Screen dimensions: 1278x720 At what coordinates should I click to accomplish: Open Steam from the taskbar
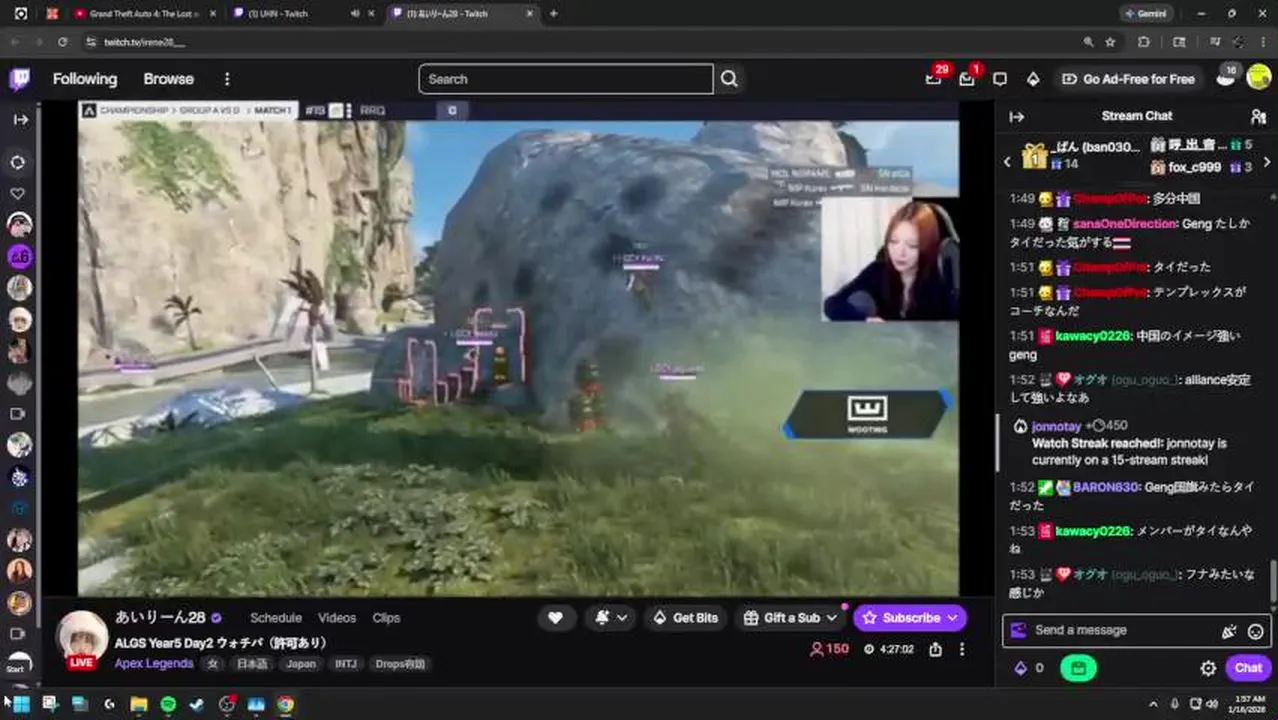tap(197, 704)
